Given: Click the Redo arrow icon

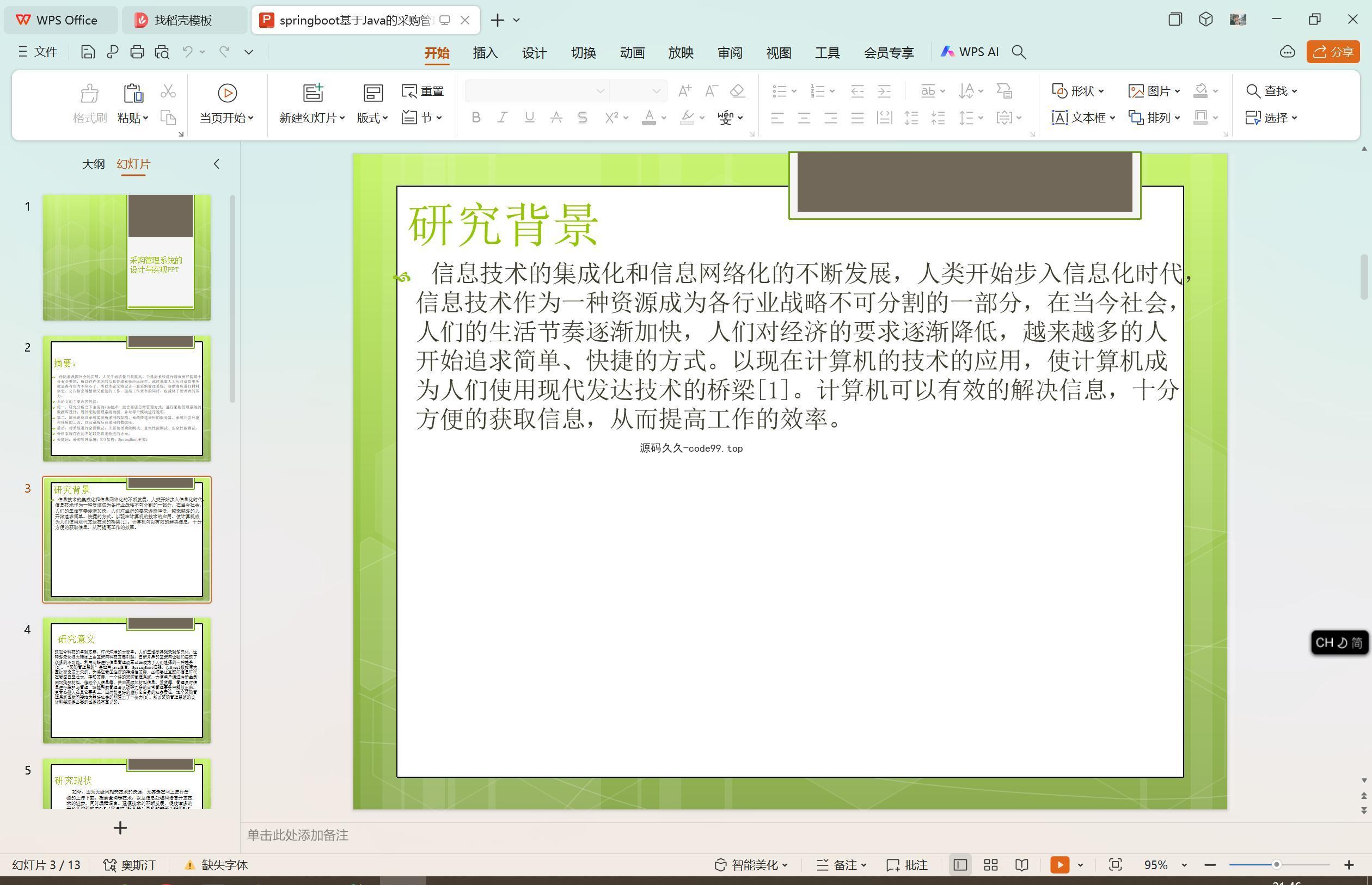Looking at the screenshot, I should click(x=224, y=52).
